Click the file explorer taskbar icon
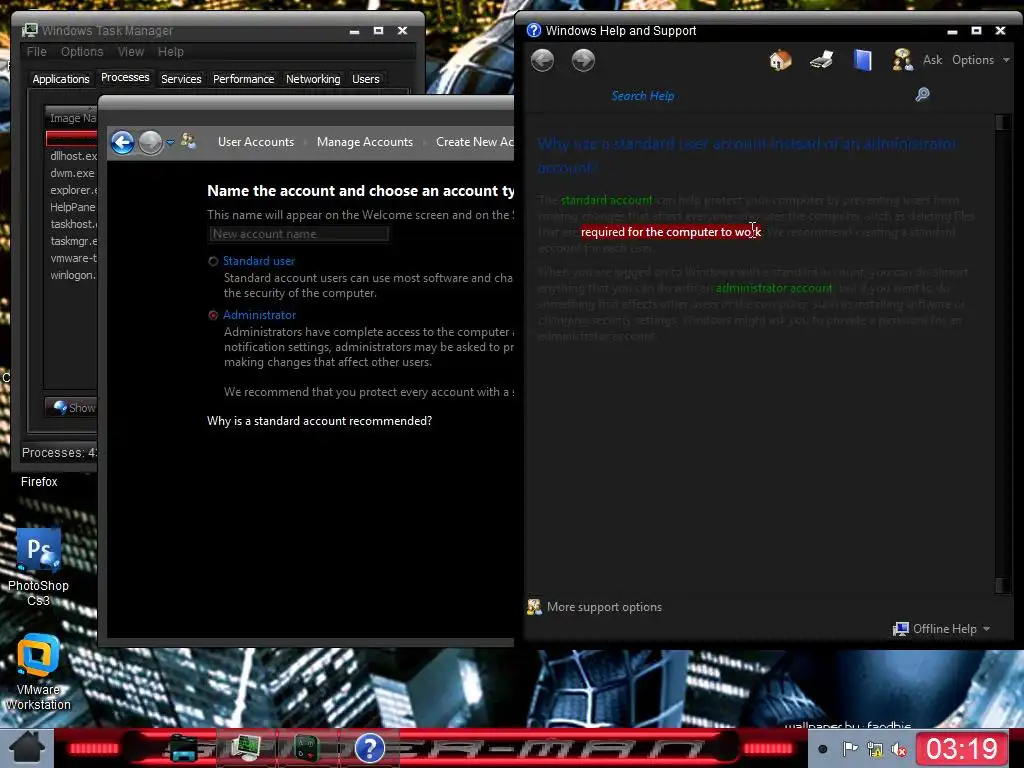Screen dimensions: 1024x768 (184, 748)
